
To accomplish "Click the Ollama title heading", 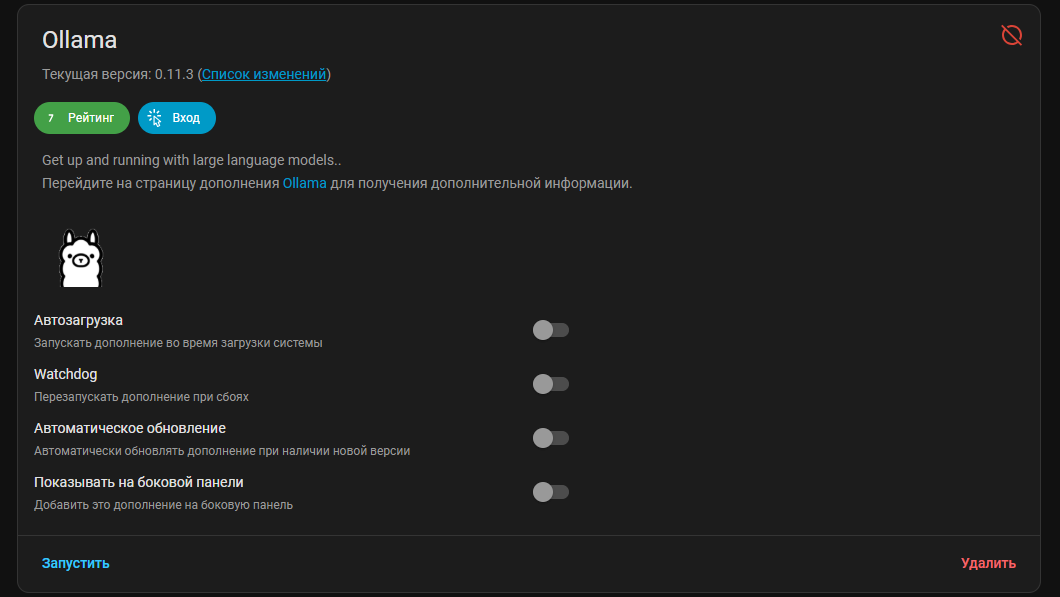I will pyautogui.click(x=80, y=40).
